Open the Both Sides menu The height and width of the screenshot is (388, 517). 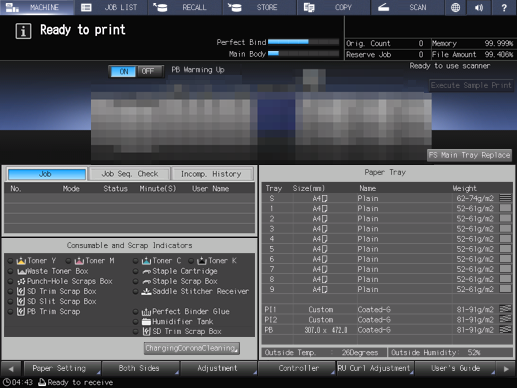140,368
